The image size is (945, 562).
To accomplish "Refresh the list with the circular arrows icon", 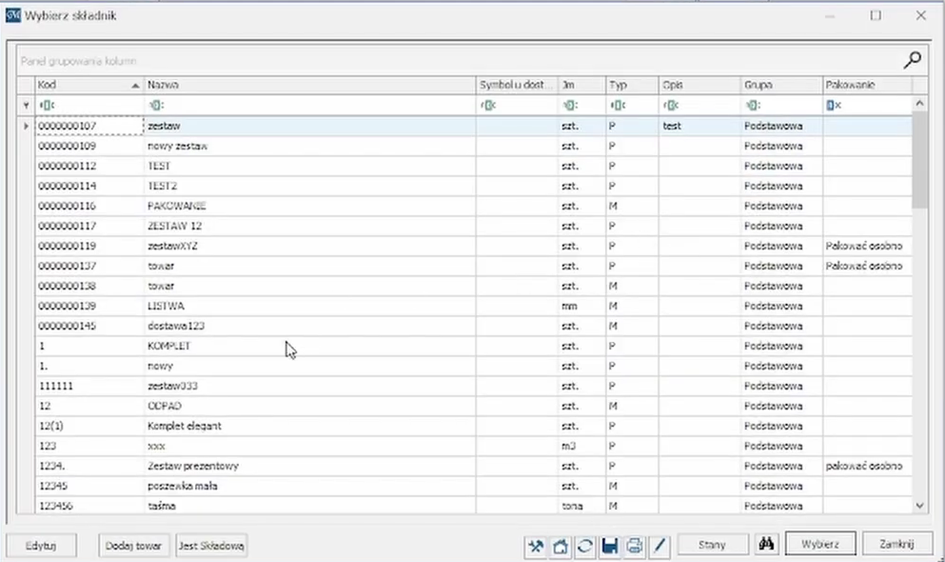I will pos(585,545).
